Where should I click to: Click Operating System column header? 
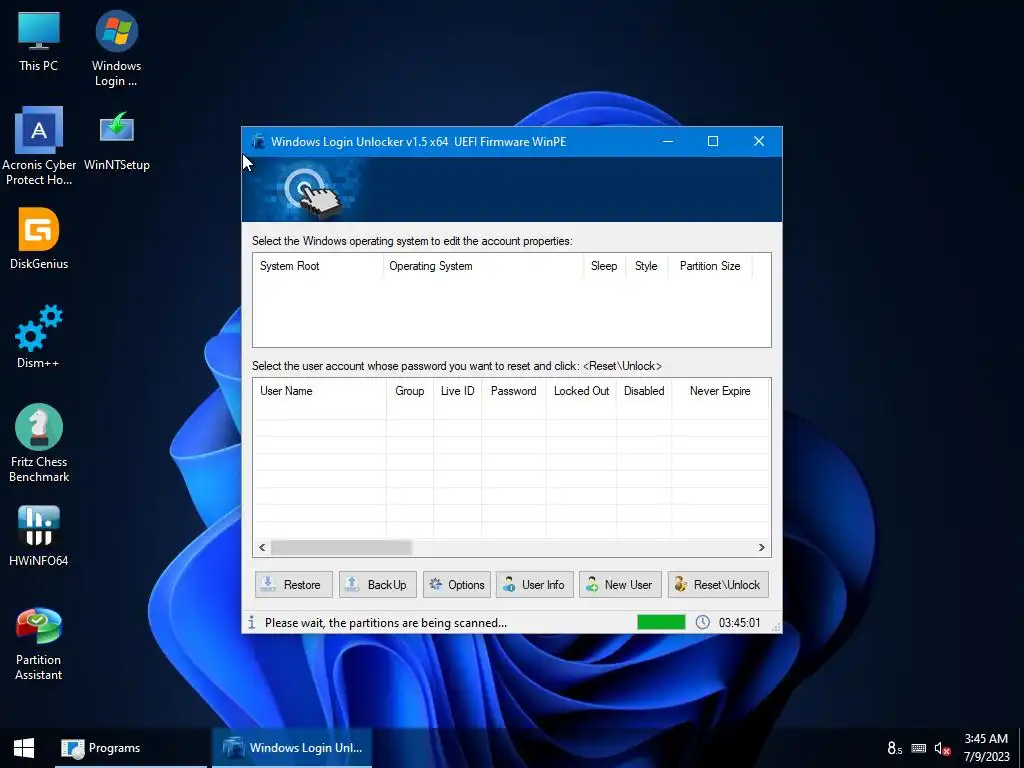click(x=483, y=266)
